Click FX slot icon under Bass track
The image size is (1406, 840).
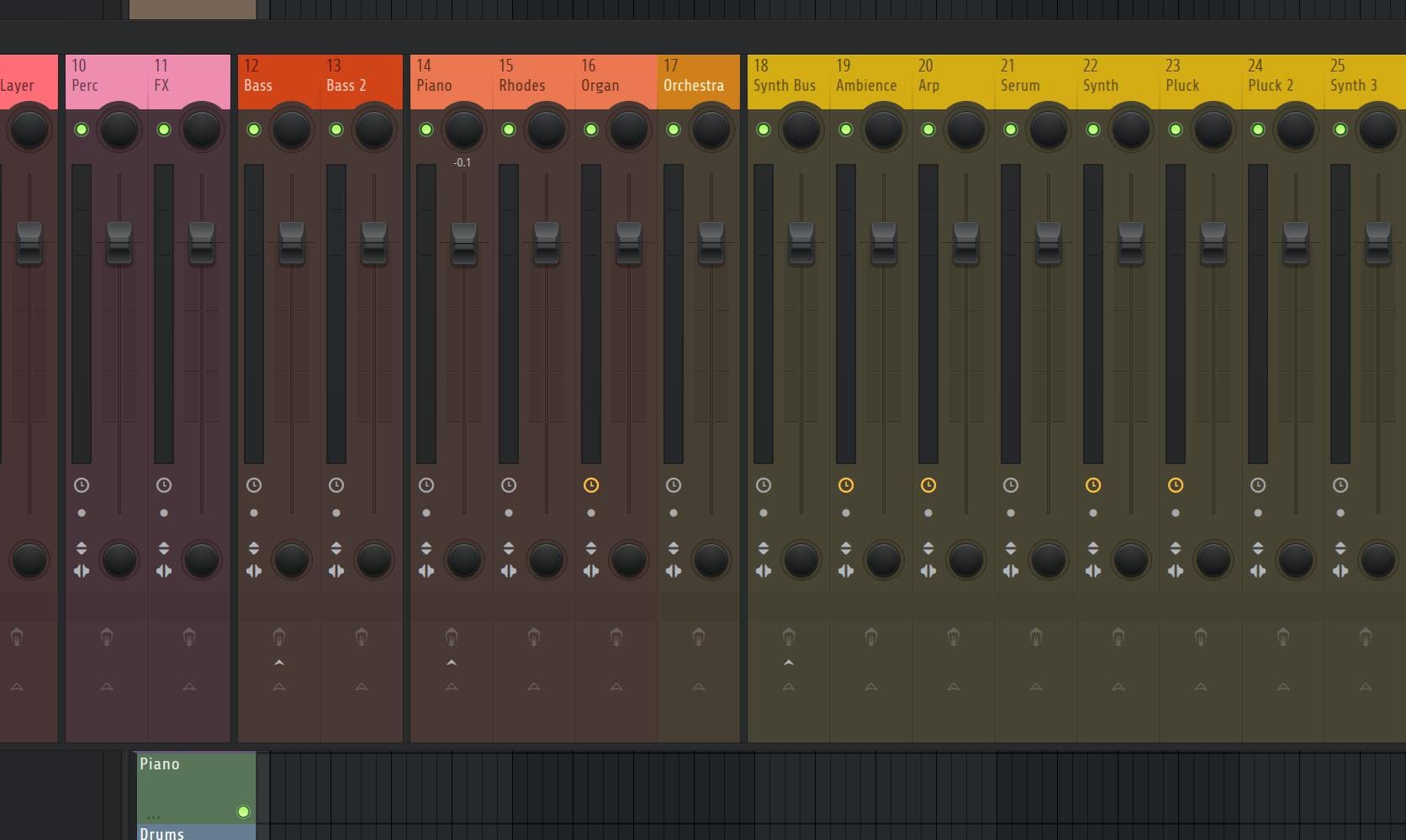point(279,637)
